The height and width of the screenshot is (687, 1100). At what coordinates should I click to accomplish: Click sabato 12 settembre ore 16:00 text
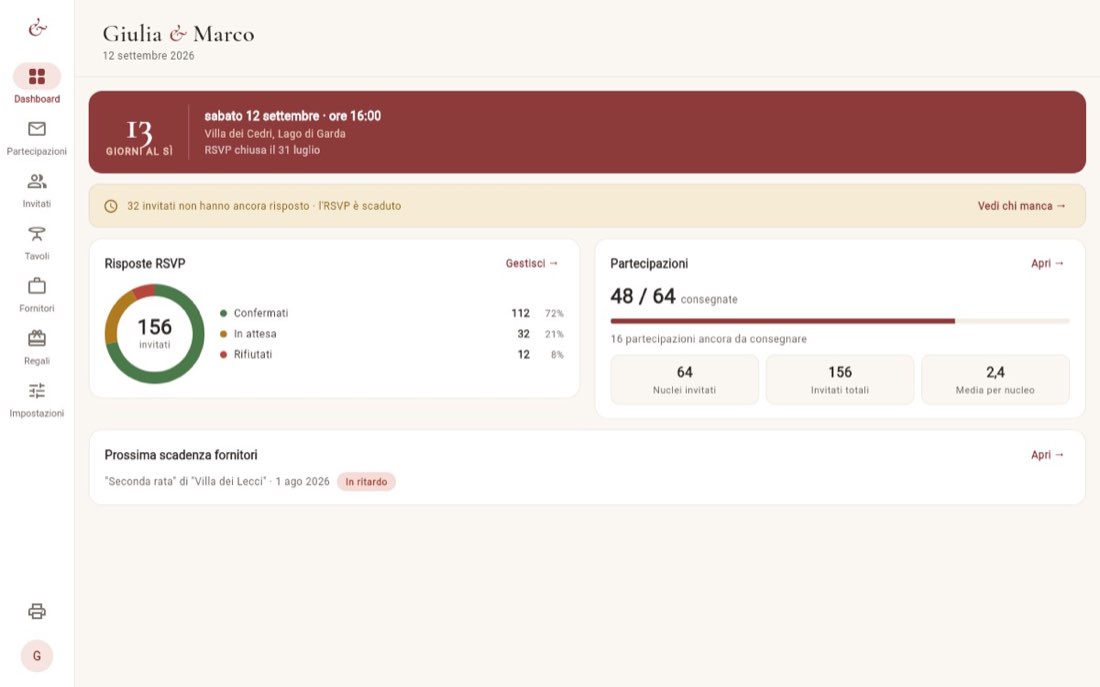[x=293, y=116]
